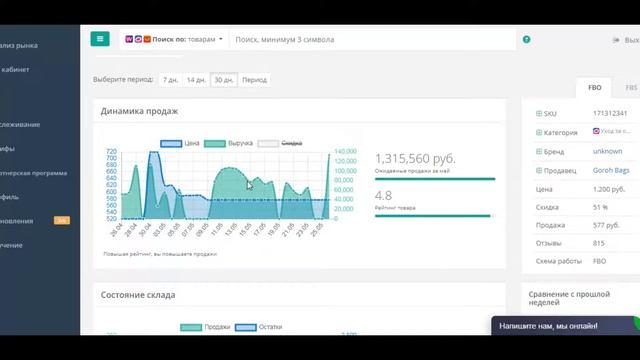Click the marketplace icon in the Категория value
This screenshot has height=360, width=640.
596,131
